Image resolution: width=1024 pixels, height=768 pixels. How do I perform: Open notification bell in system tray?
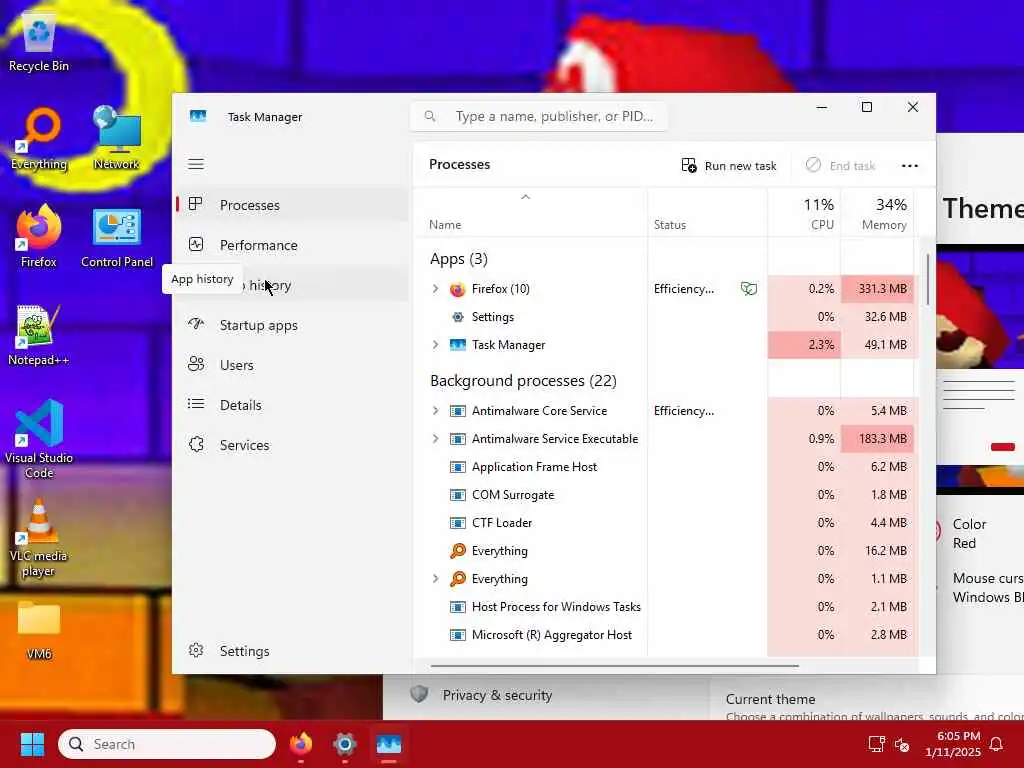pyautogui.click(x=997, y=744)
